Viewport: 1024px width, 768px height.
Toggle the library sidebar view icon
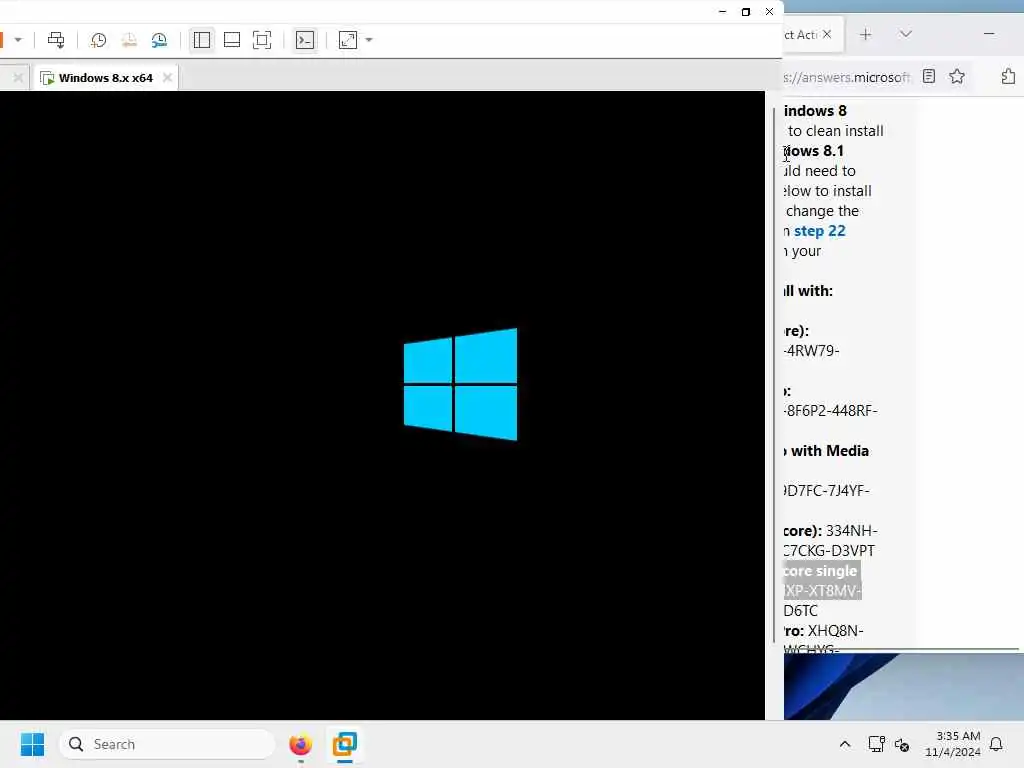pyautogui.click(x=202, y=40)
